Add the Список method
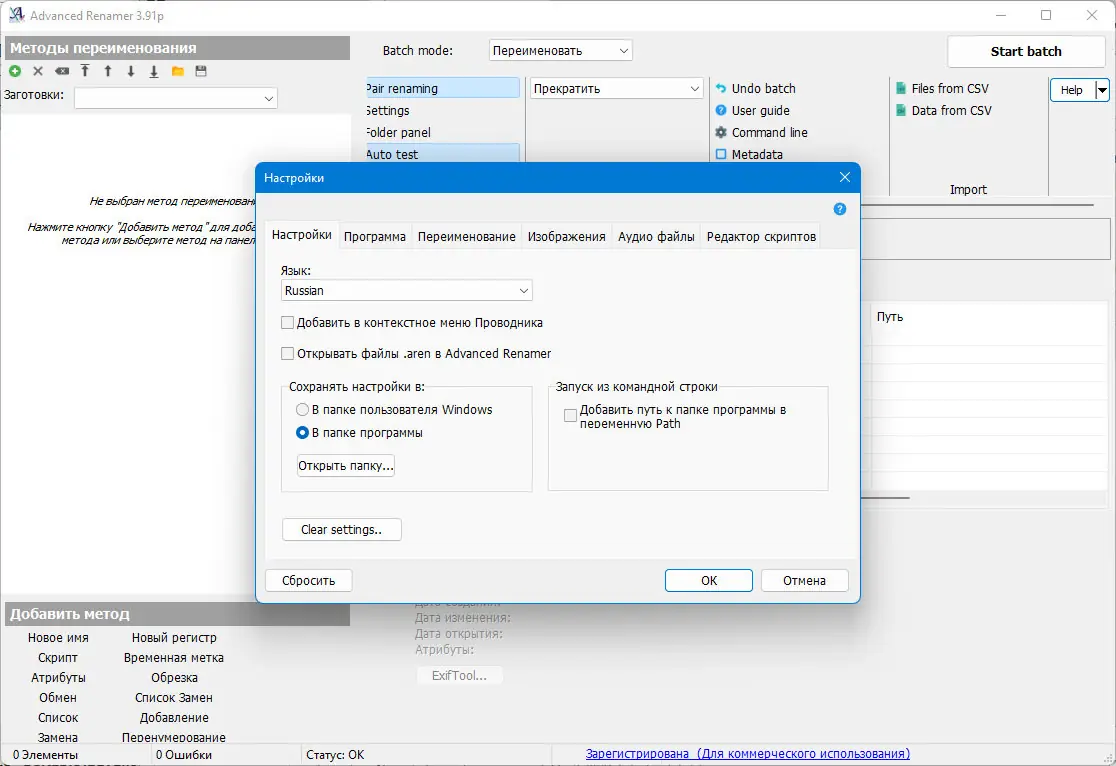 [x=58, y=718]
